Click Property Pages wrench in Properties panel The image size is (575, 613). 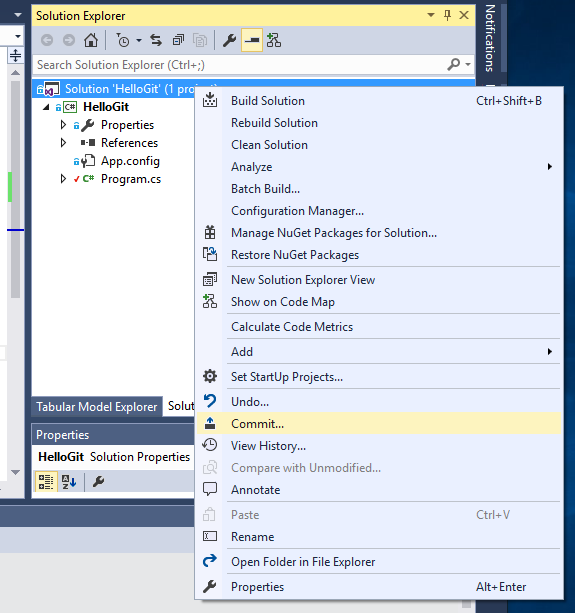98,482
